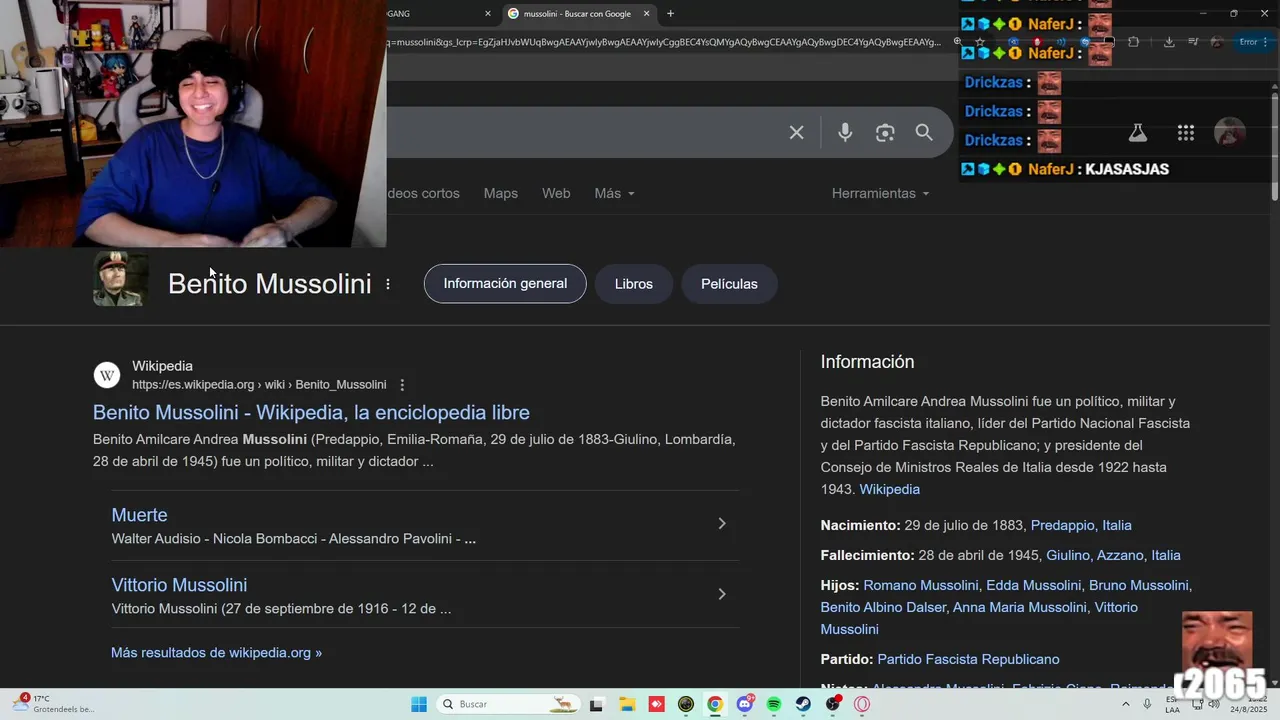The height and width of the screenshot is (720, 1280).
Task: Open Steam from the taskbar
Action: coord(803,704)
